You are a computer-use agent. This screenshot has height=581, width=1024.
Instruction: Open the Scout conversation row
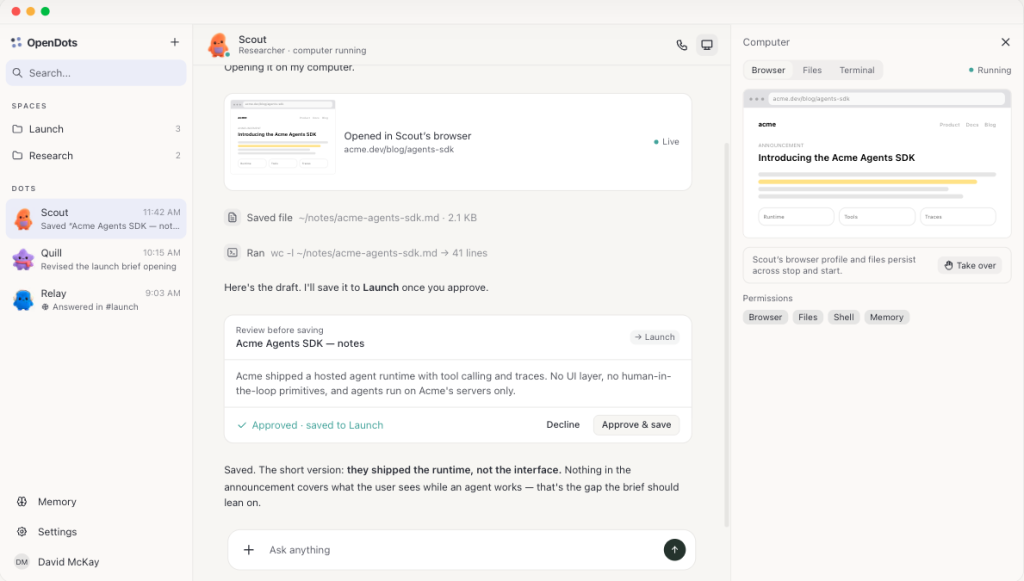(x=96, y=219)
